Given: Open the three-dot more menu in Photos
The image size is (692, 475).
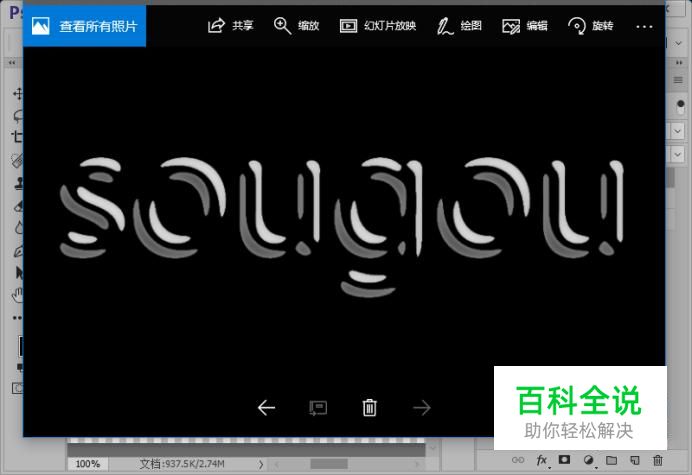Looking at the screenshot, I should pos(644,26).
